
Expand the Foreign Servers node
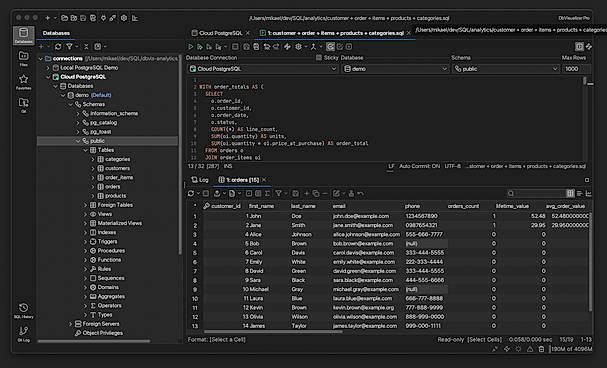[x=71, y=324]
